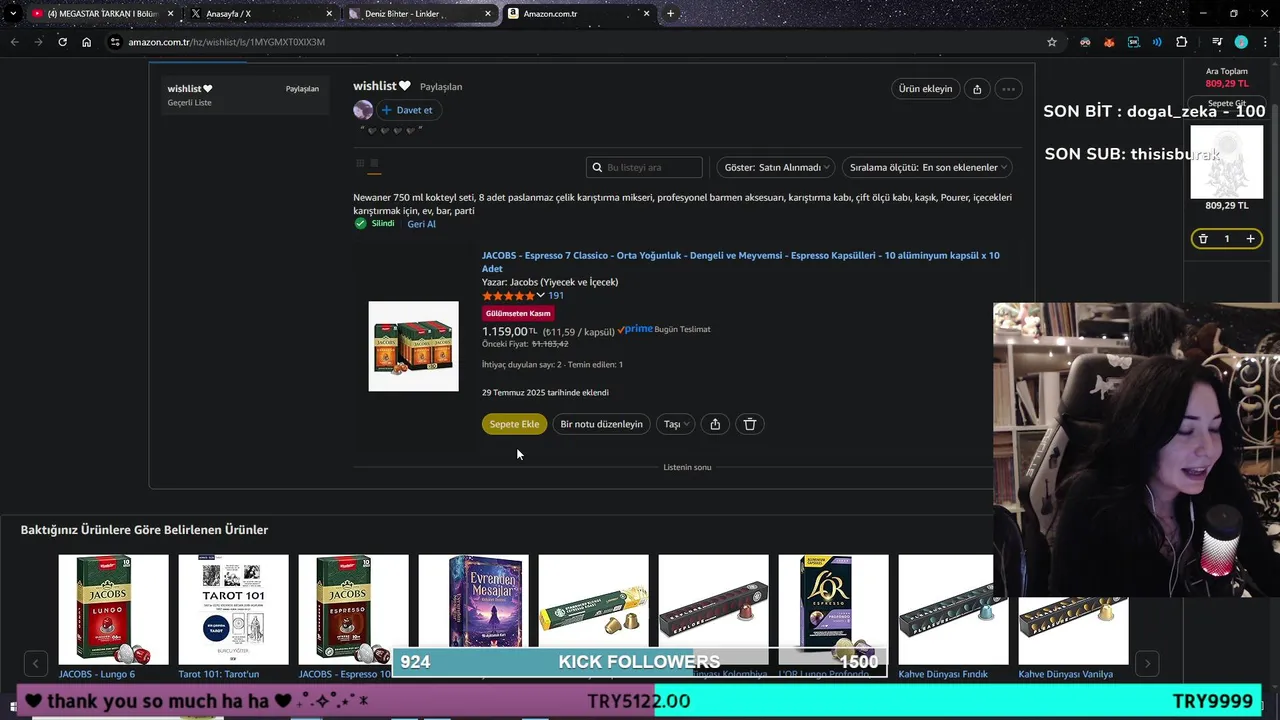Open the tab search dropdown arrow

[x=12, y=14]
